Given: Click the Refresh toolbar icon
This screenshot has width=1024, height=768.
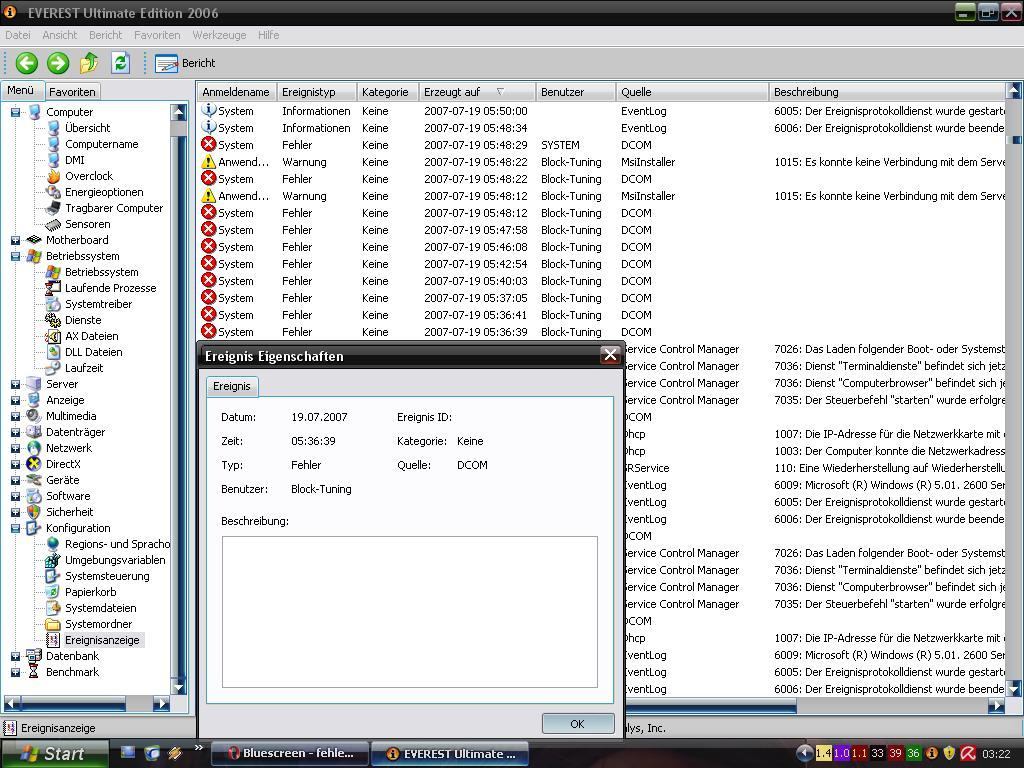Looking at the screenshot, I should [120, 63].
